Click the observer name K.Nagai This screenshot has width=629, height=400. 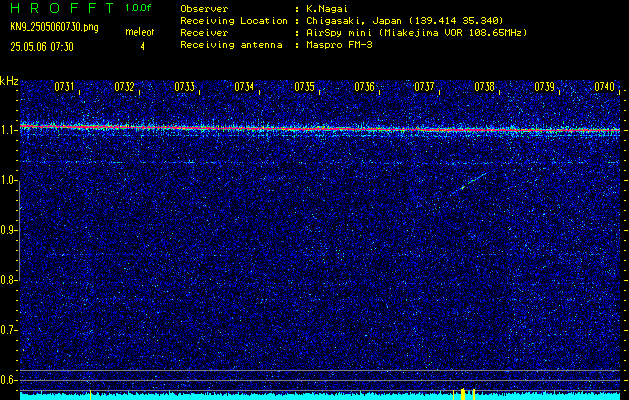326,9
